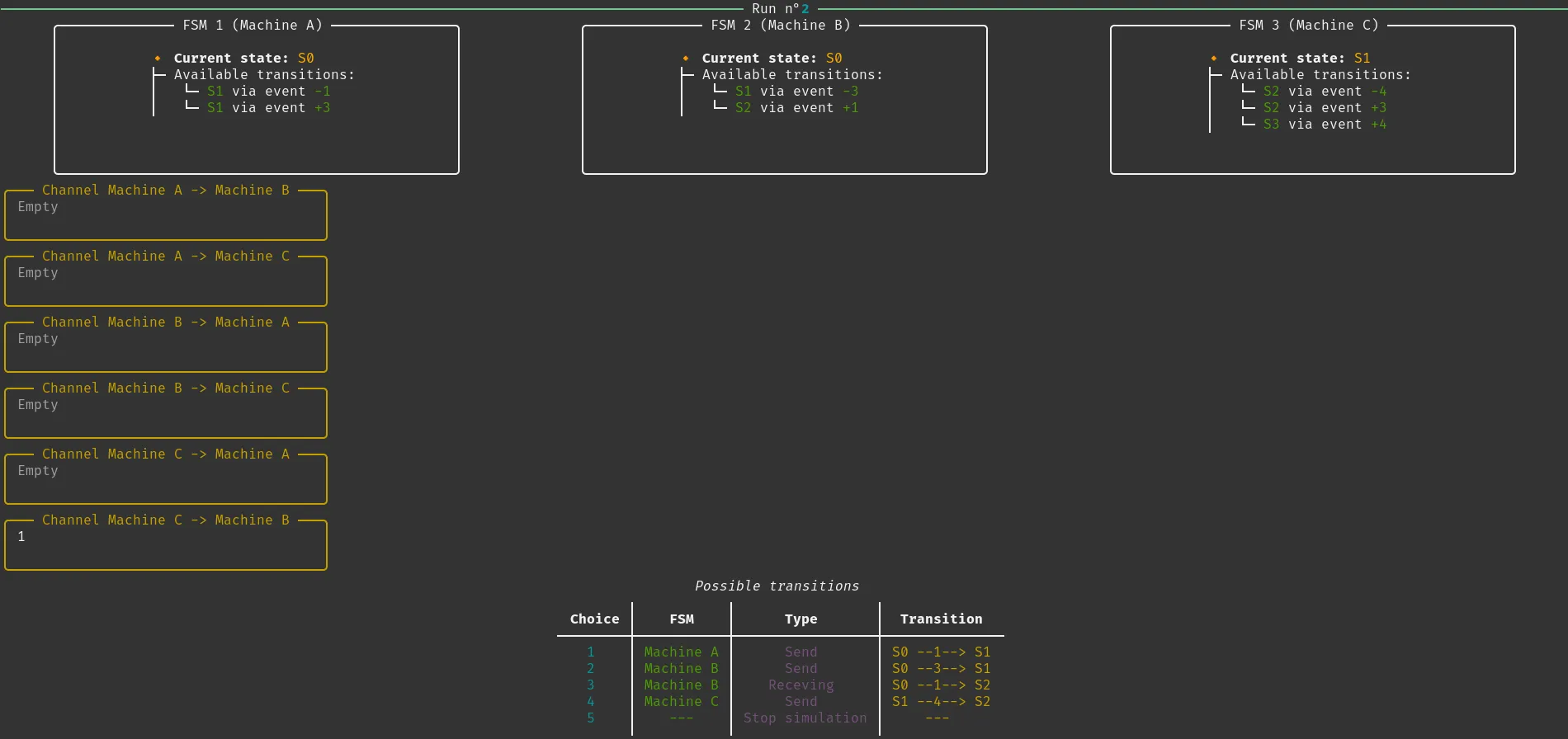Click the "Transition" column header
Viewport: 1568px width, 739px height.
click(941, 619)
